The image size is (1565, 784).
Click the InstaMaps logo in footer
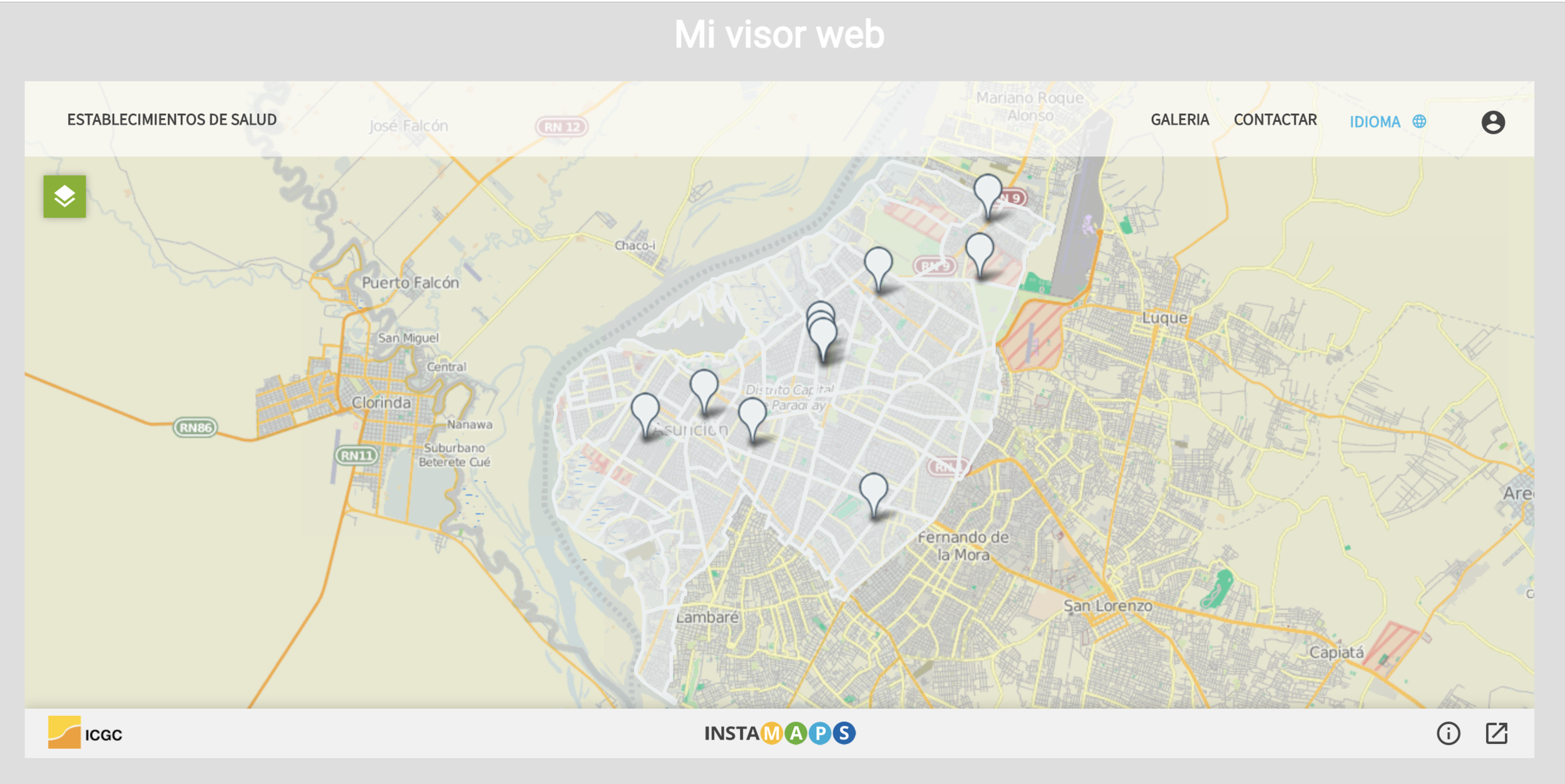779,733
